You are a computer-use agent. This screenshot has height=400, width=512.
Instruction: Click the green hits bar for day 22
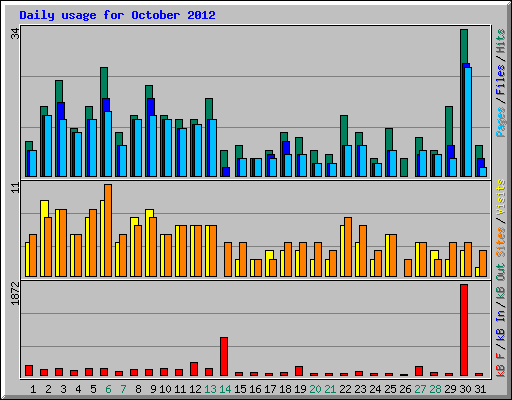(x=344, y=131)
